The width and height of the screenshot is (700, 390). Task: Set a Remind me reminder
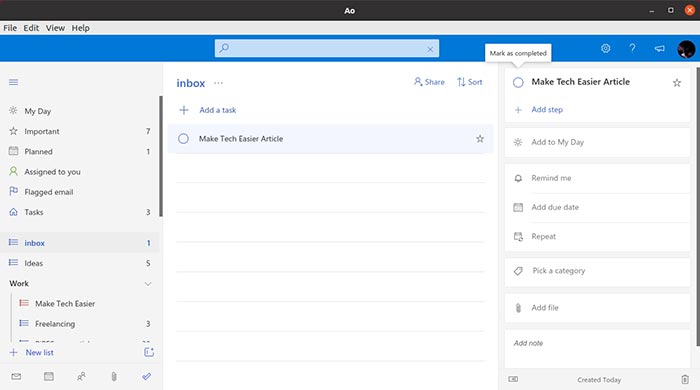coord(597,178)
